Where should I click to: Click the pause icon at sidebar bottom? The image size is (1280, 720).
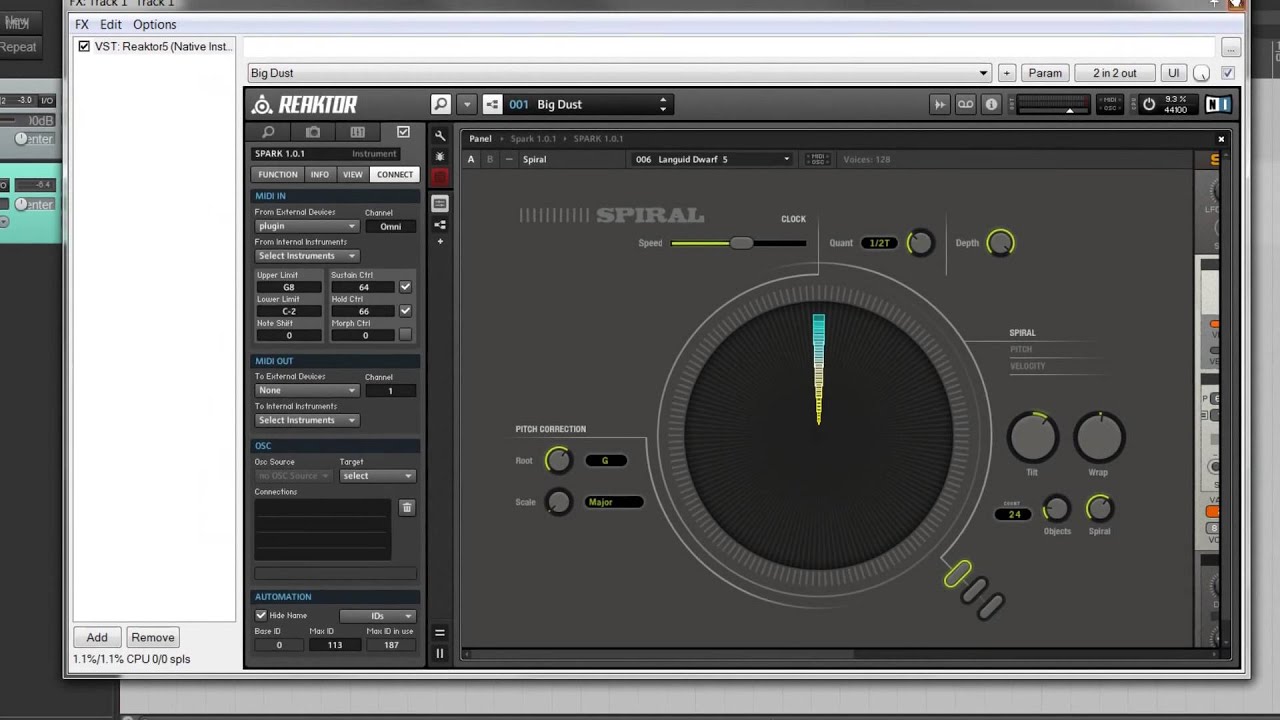pos(439,653)
